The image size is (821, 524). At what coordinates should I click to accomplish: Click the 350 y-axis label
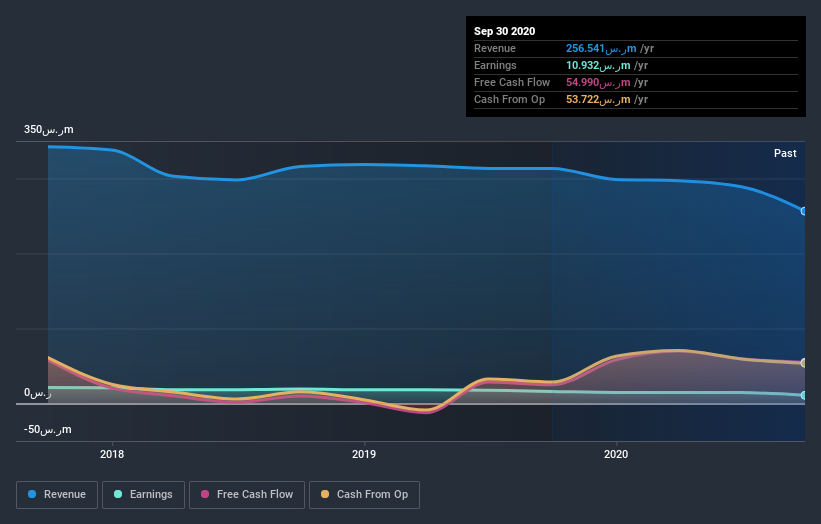coord(49,130)
